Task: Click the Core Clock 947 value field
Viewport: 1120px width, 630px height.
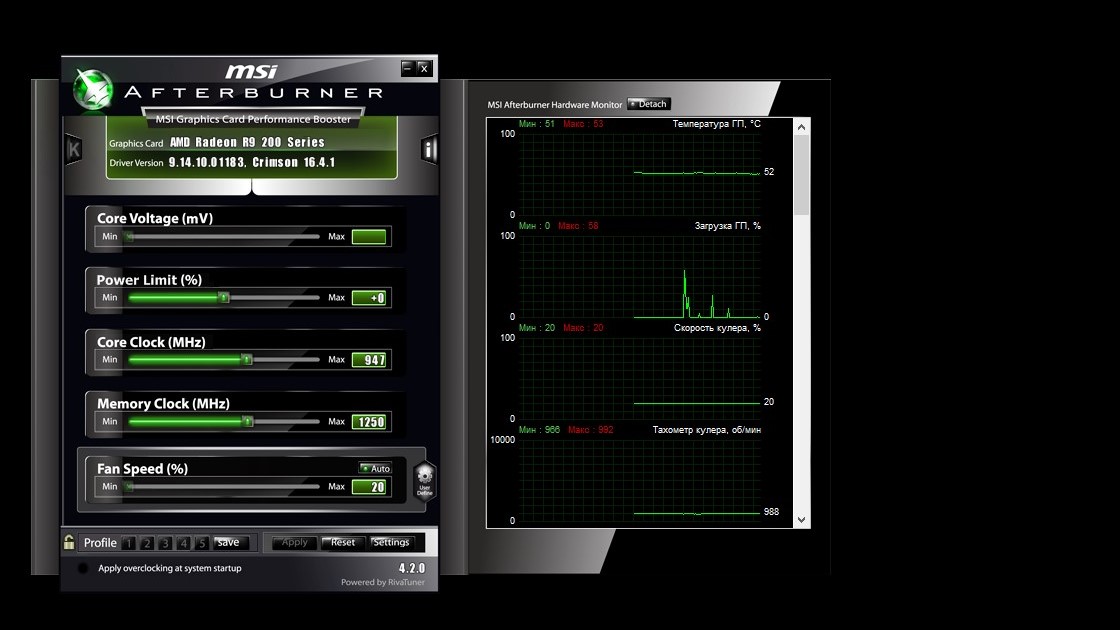Action: 369,360
